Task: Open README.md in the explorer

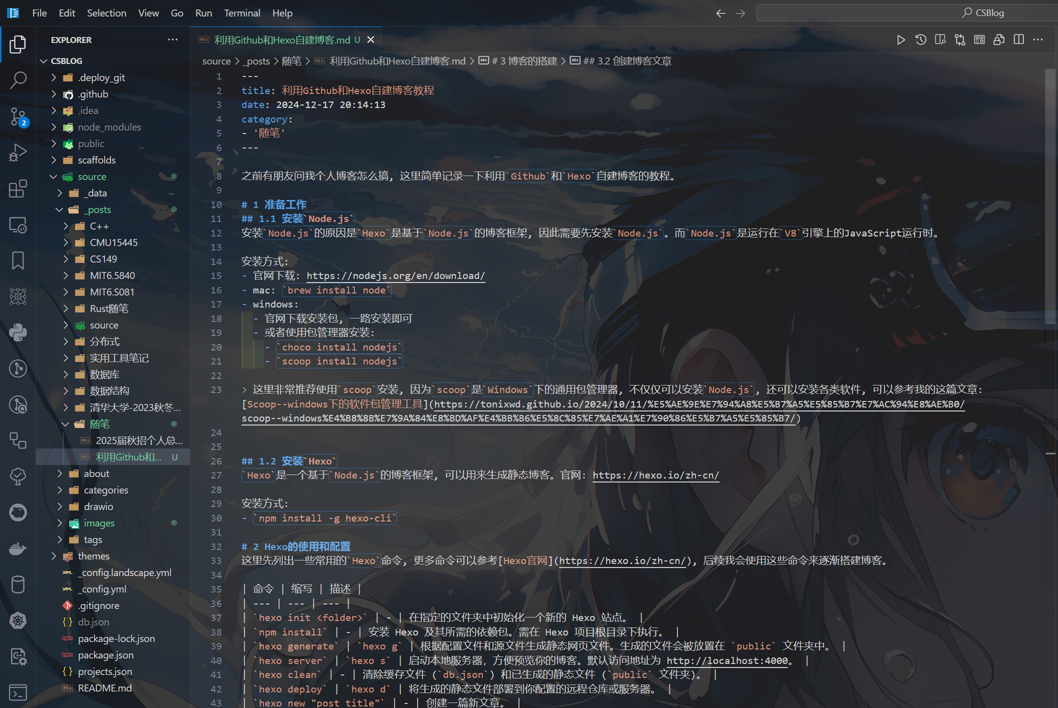Action: [105, 688]
